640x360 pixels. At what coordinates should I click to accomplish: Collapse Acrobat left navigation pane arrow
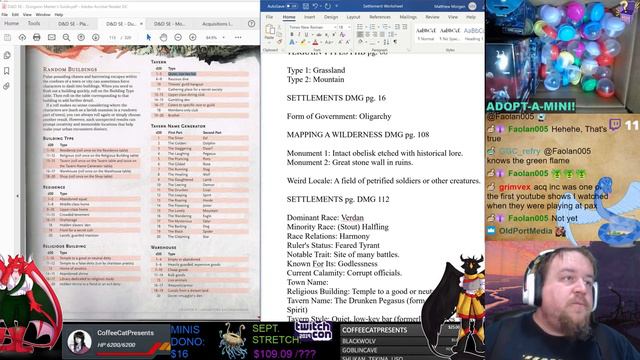coord(17,196)
